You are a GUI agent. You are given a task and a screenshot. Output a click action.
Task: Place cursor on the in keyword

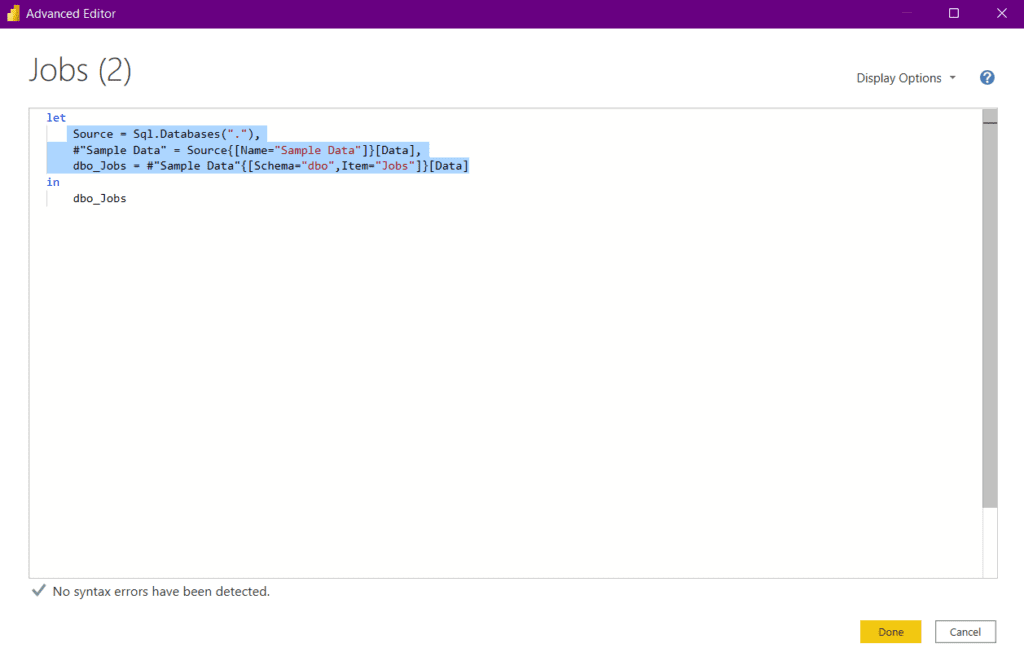point(53,181)
